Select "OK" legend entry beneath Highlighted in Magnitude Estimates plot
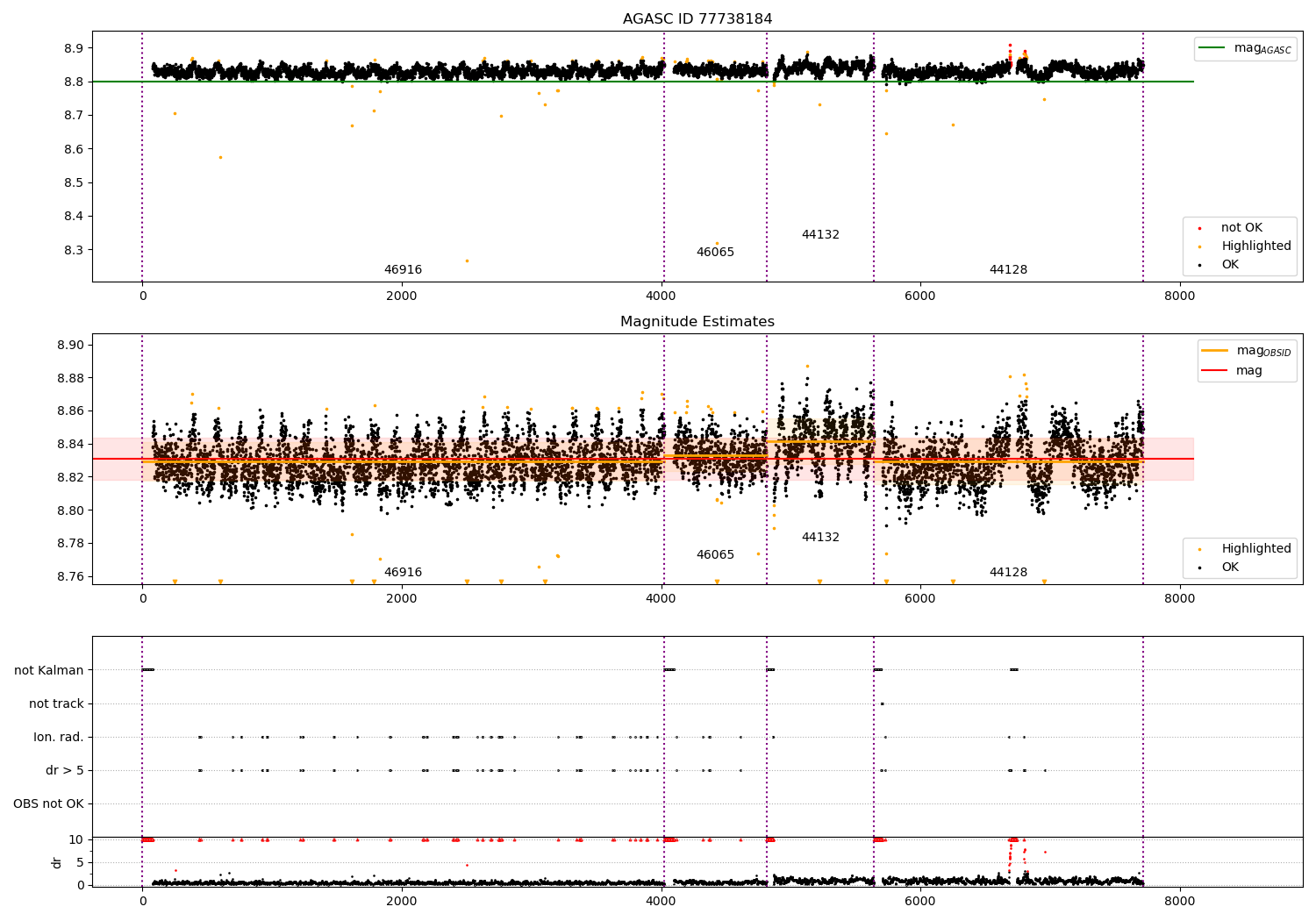Viewport: 1316px width, 921px height. [1230, 568]
